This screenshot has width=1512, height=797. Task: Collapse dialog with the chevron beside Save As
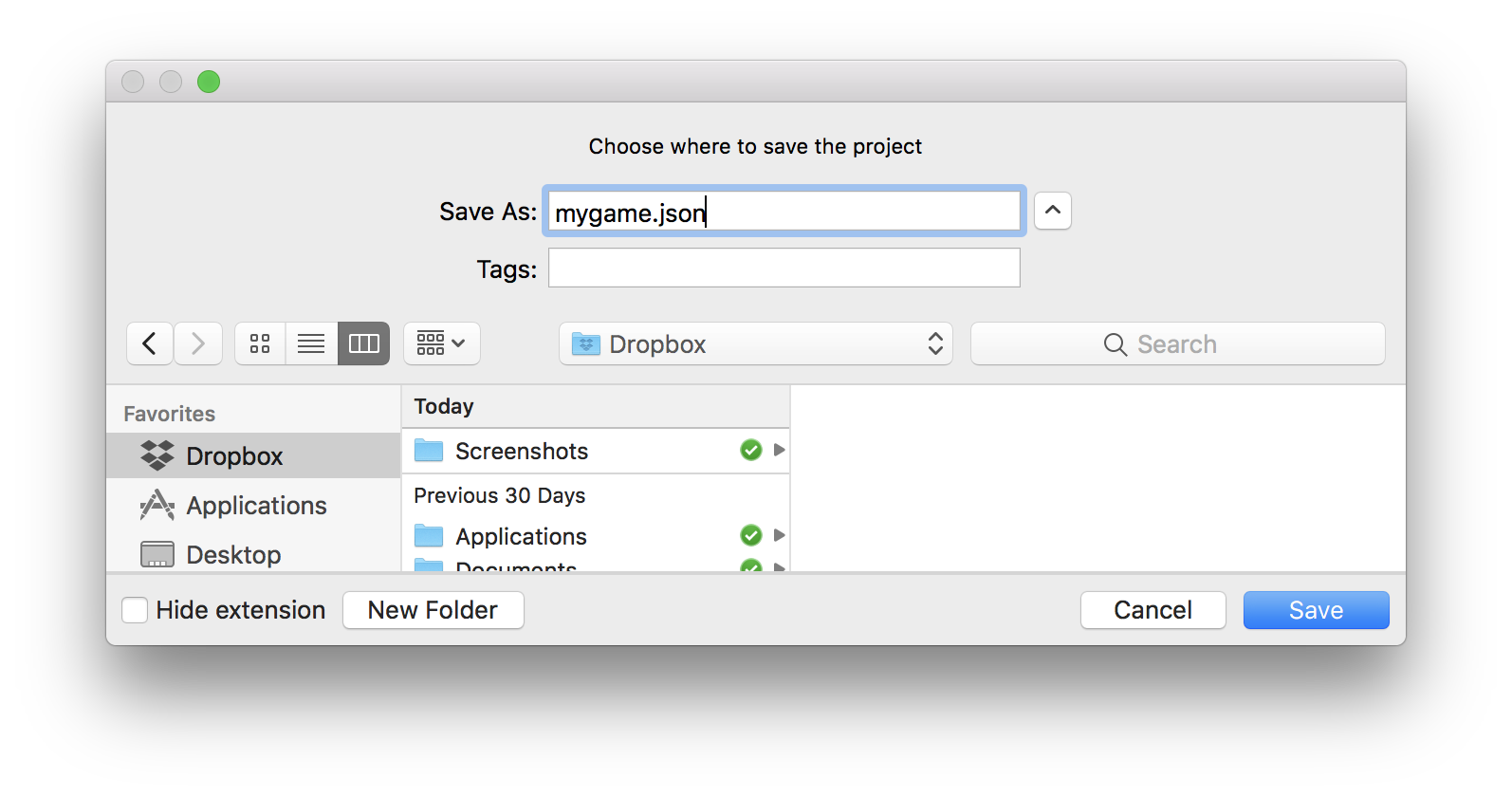tap(1053, 211)
